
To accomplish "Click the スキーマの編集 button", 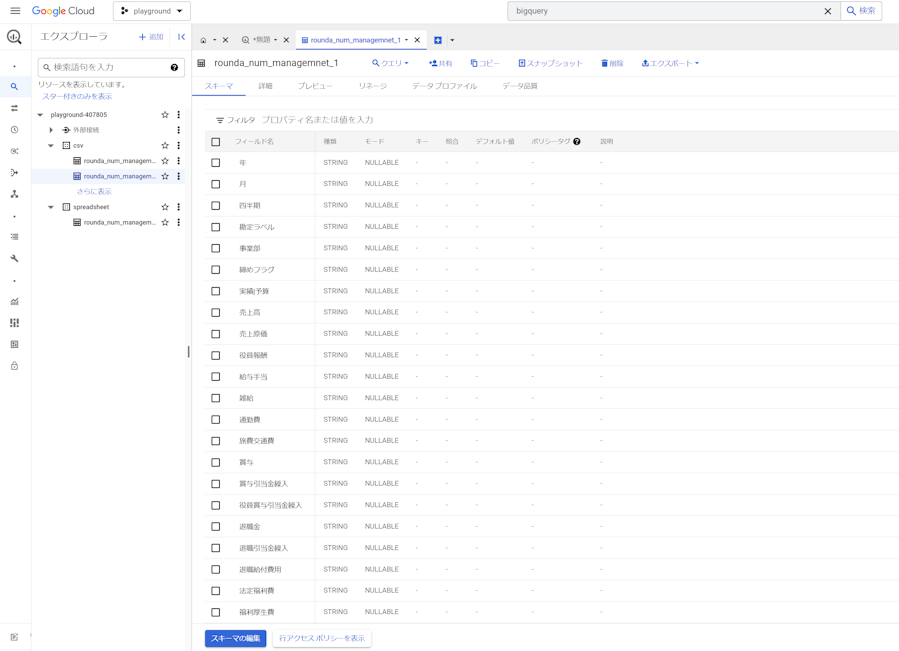I will (x=236, y=638).
